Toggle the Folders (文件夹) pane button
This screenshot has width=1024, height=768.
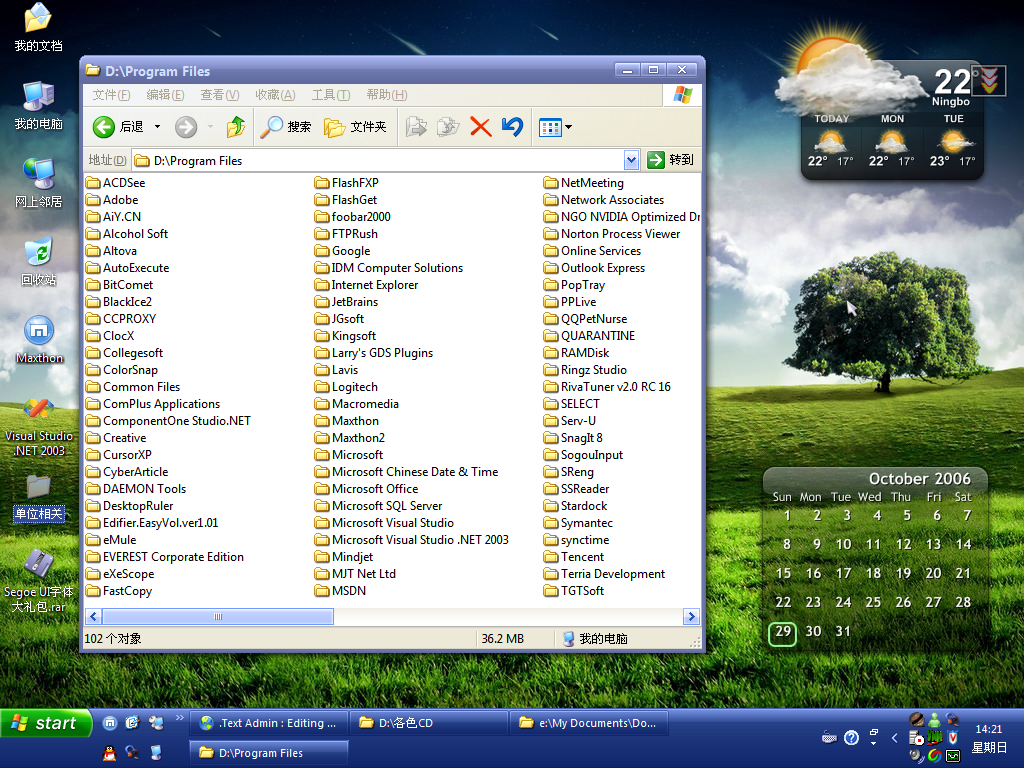point(355,127)
